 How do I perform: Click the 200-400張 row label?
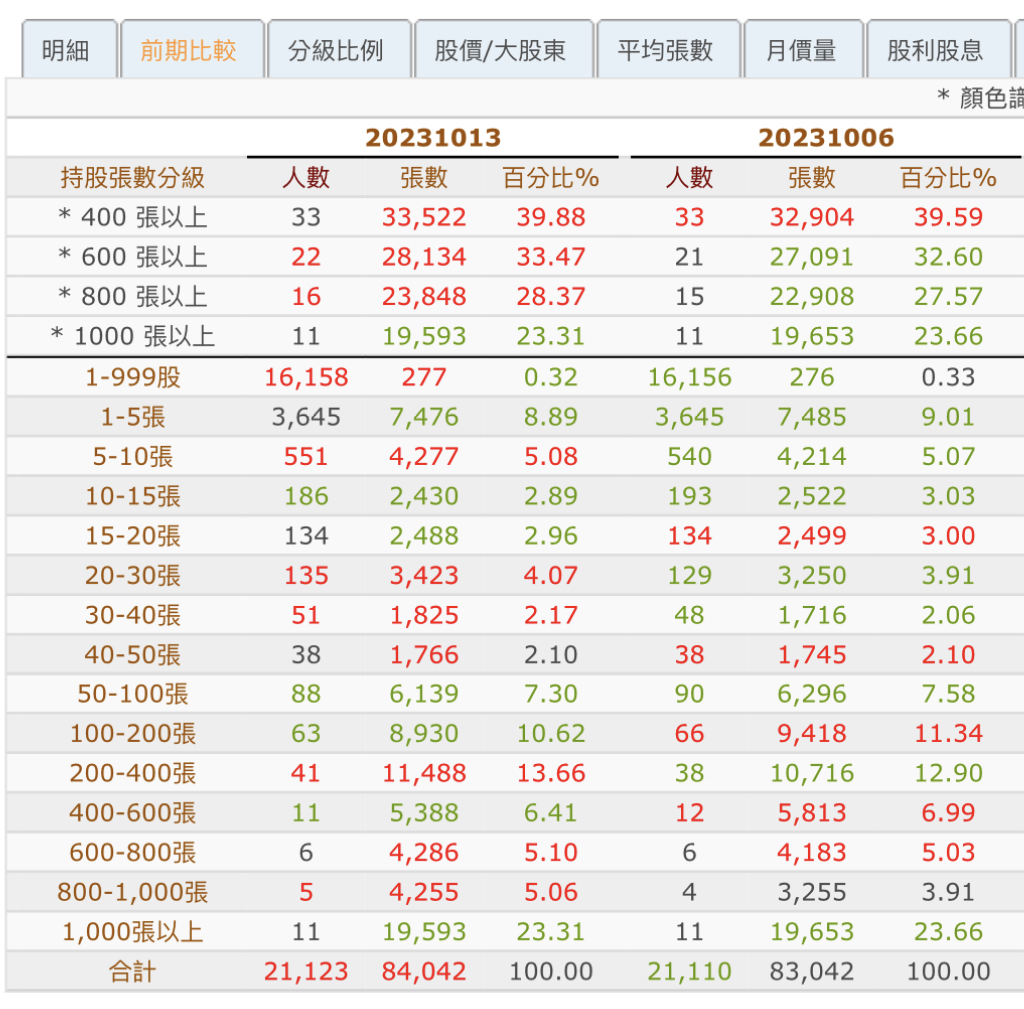[x=133, y=773]
